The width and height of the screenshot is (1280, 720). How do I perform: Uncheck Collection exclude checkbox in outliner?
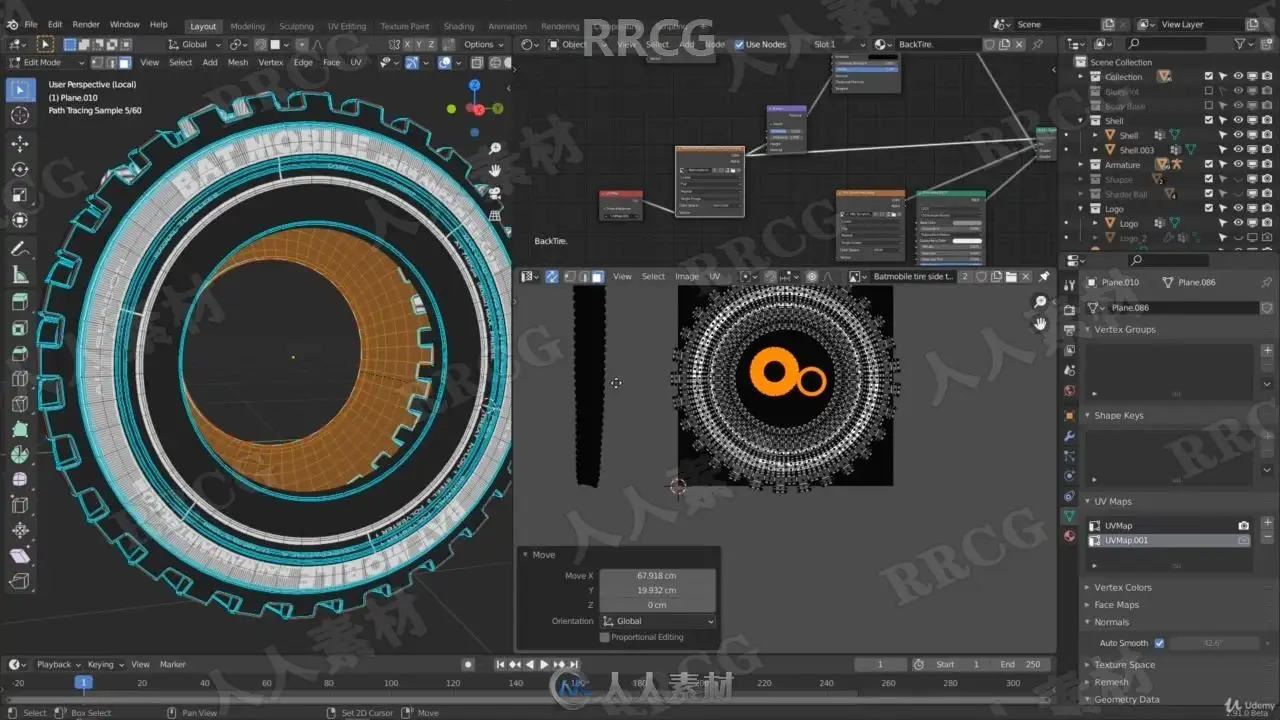[x=1208, y=77]
